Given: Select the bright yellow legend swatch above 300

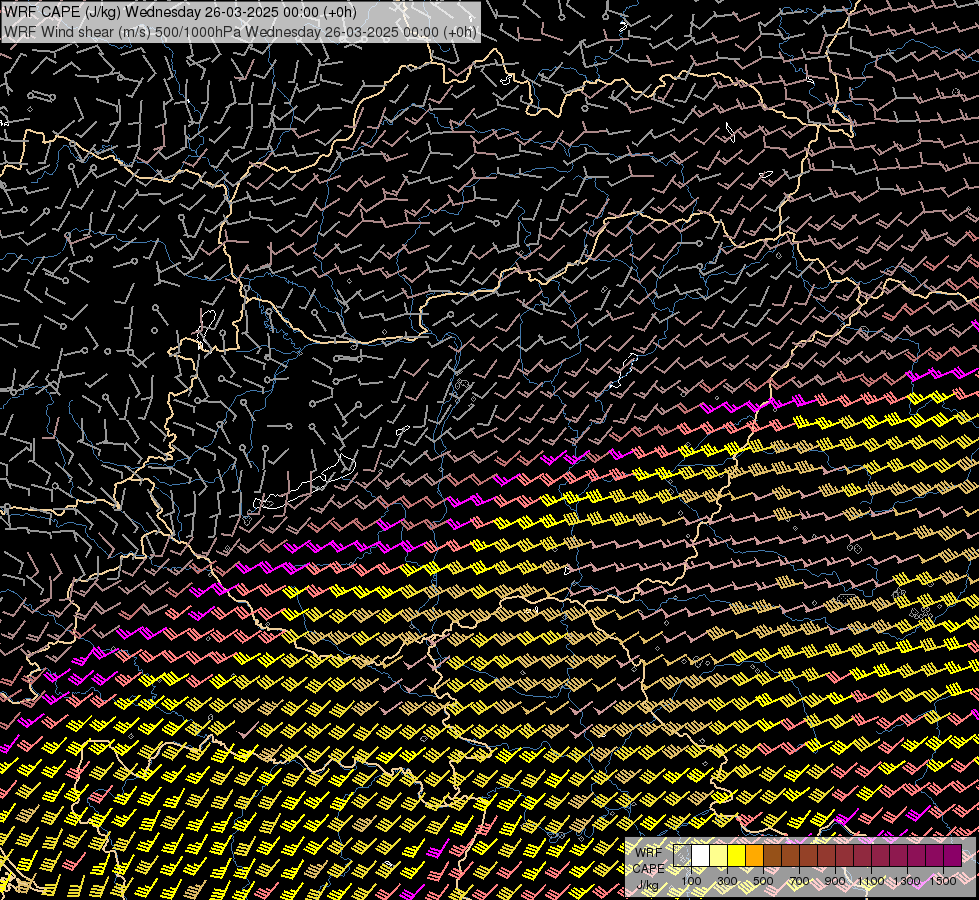Looking at the screenshot, I should [736, 855].
